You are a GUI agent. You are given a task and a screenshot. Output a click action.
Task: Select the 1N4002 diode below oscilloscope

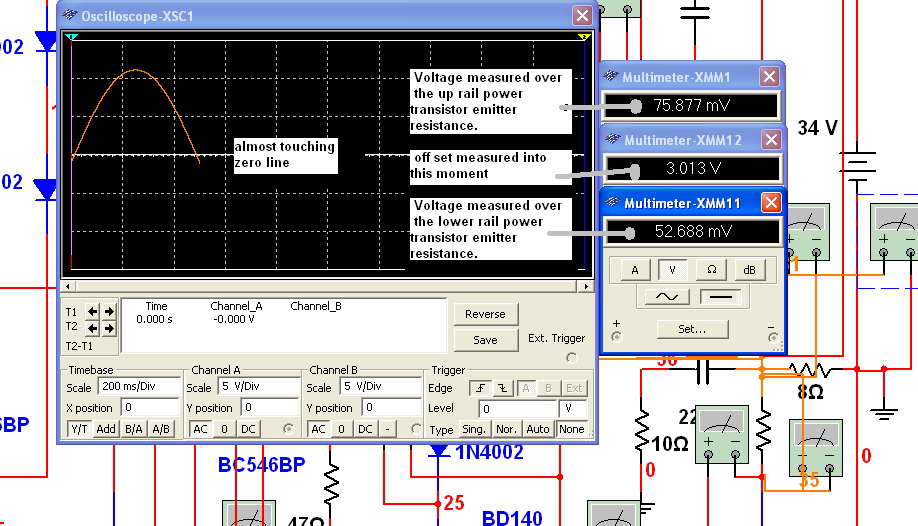point(438,451)
